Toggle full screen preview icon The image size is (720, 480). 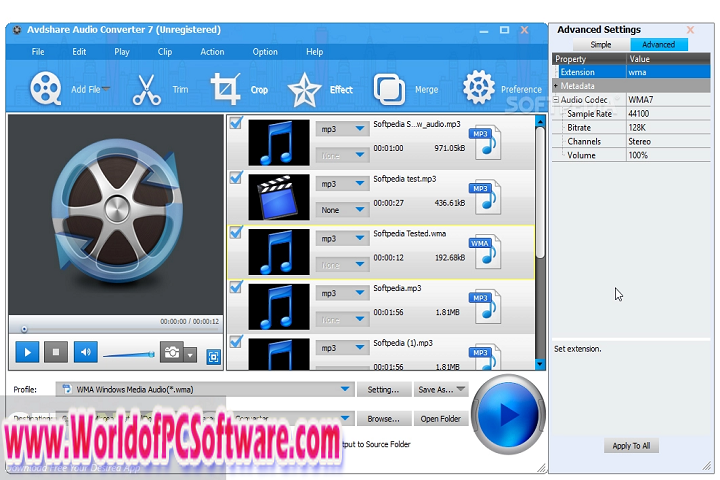pyautogui.click(x=214, y=357)
